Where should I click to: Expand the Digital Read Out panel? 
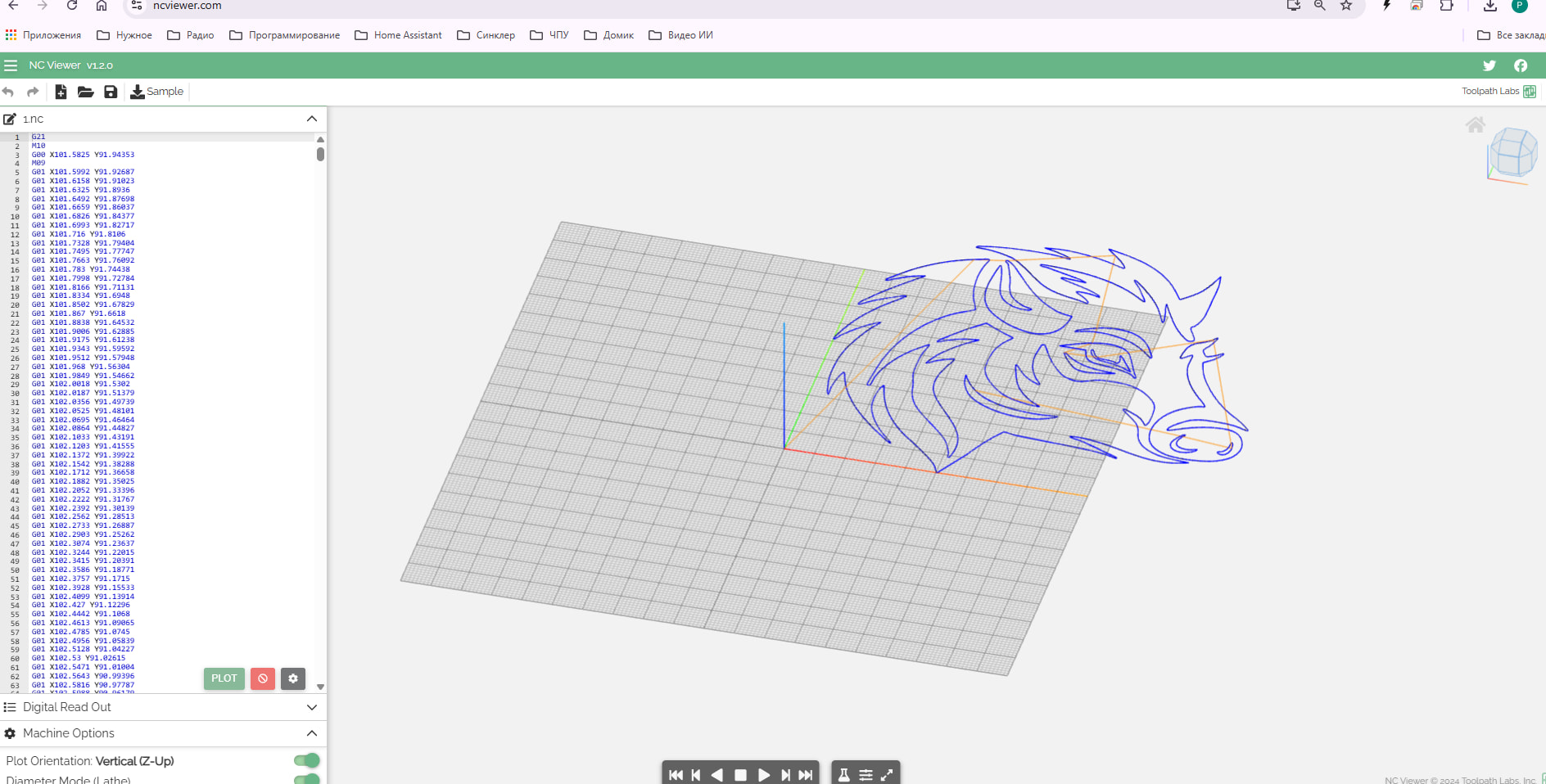tap(311, 707)
